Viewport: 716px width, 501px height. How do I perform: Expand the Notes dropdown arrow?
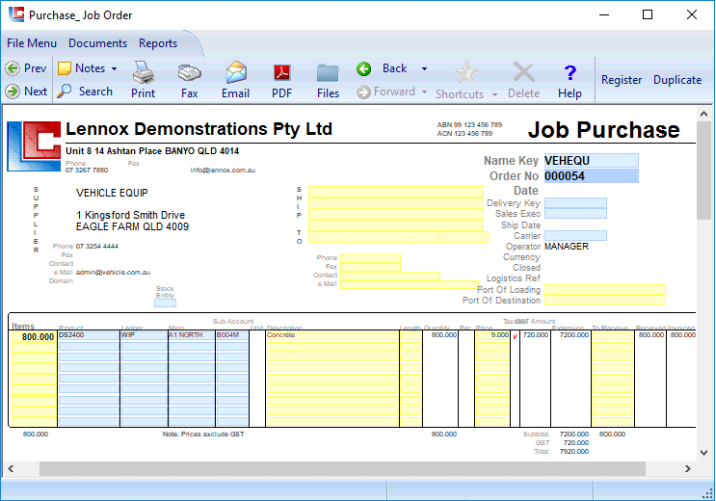pos(114,69)
